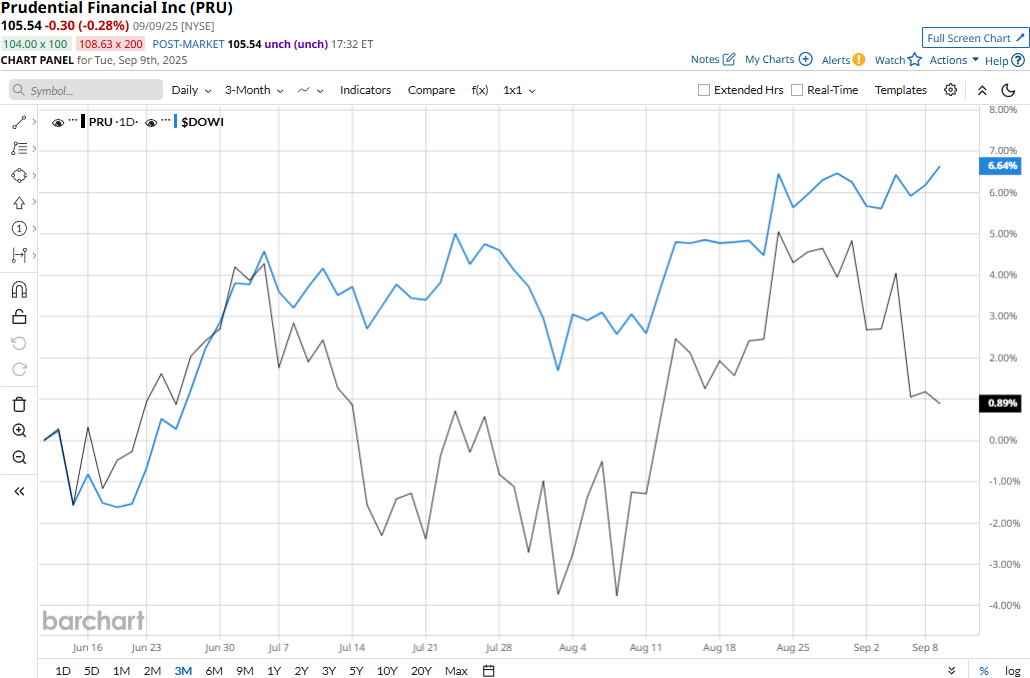Expand the line tool submenu arrow
Image resolution: width=1030 pixels, height=678 pixels.
34,122
